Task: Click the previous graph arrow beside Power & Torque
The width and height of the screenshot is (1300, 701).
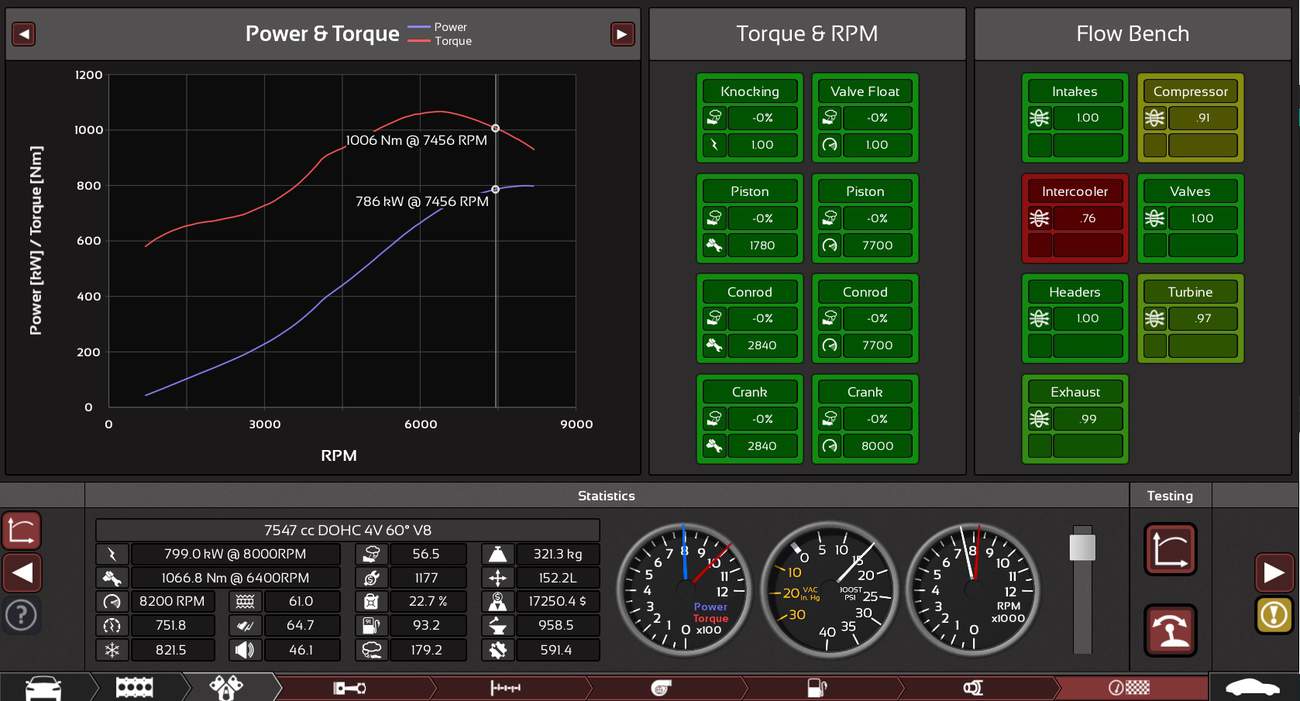Action: [x=23, y=34]
